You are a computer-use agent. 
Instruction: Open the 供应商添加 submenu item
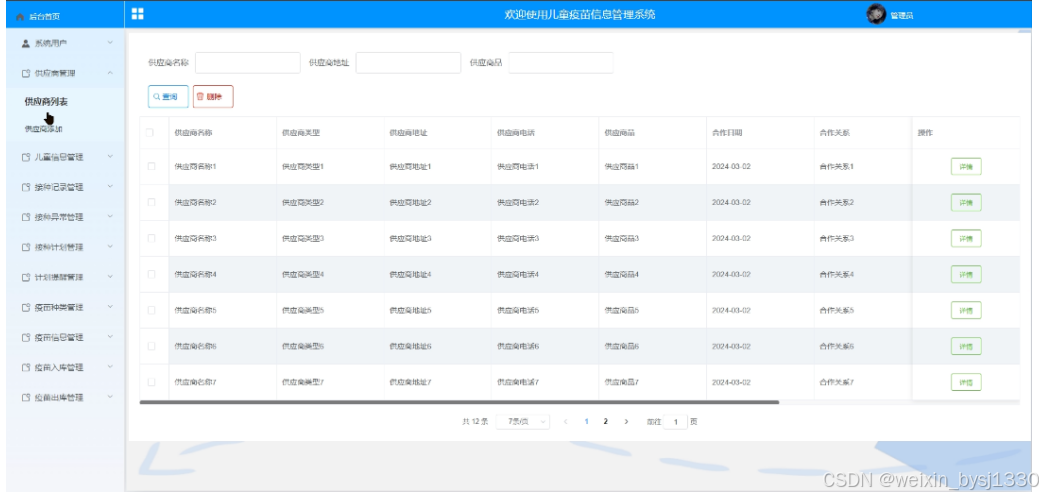tap(43, 129)
